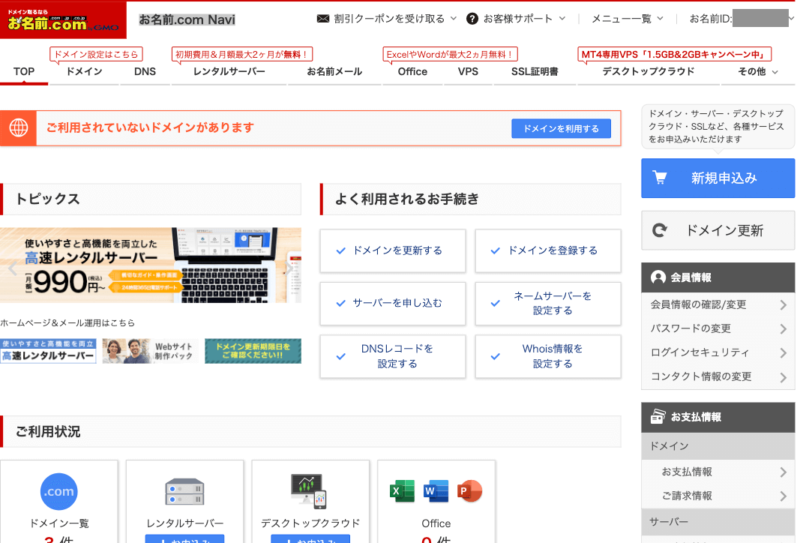The width and height of the screenshot is (800, 543).
Task: Click the 初期費用＆月額最大2ヶ月が無料 callout
Action: 242,54
